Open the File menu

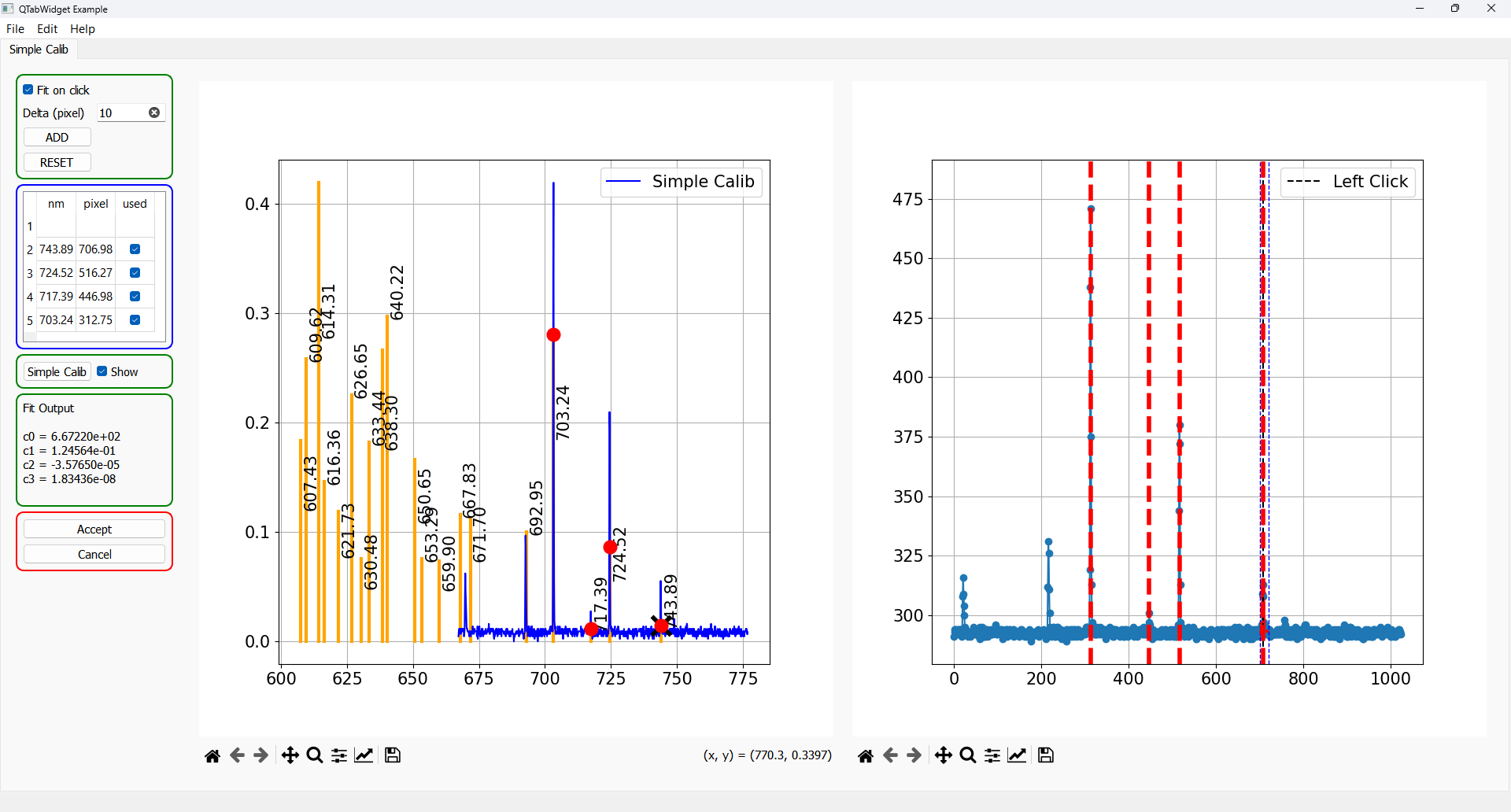pos(15,29)
